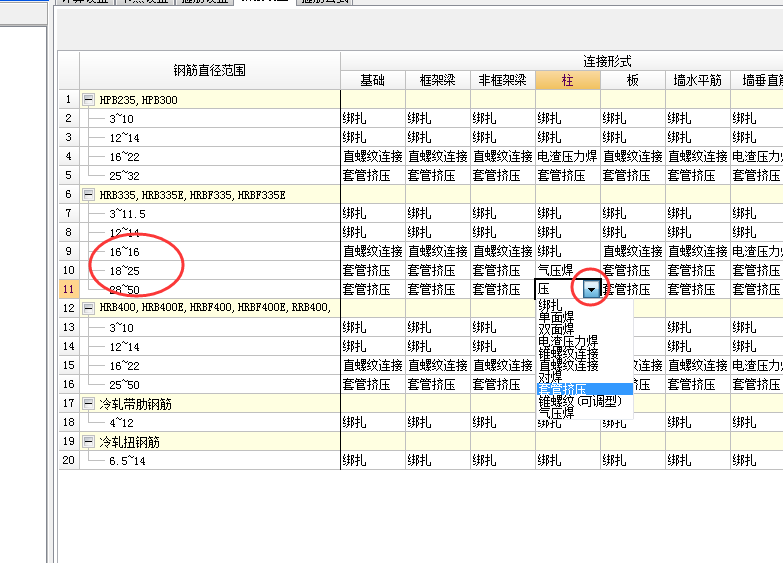
Task: Click the 绑扎 cell in row 9 柱 column
Action: point(567,251)
